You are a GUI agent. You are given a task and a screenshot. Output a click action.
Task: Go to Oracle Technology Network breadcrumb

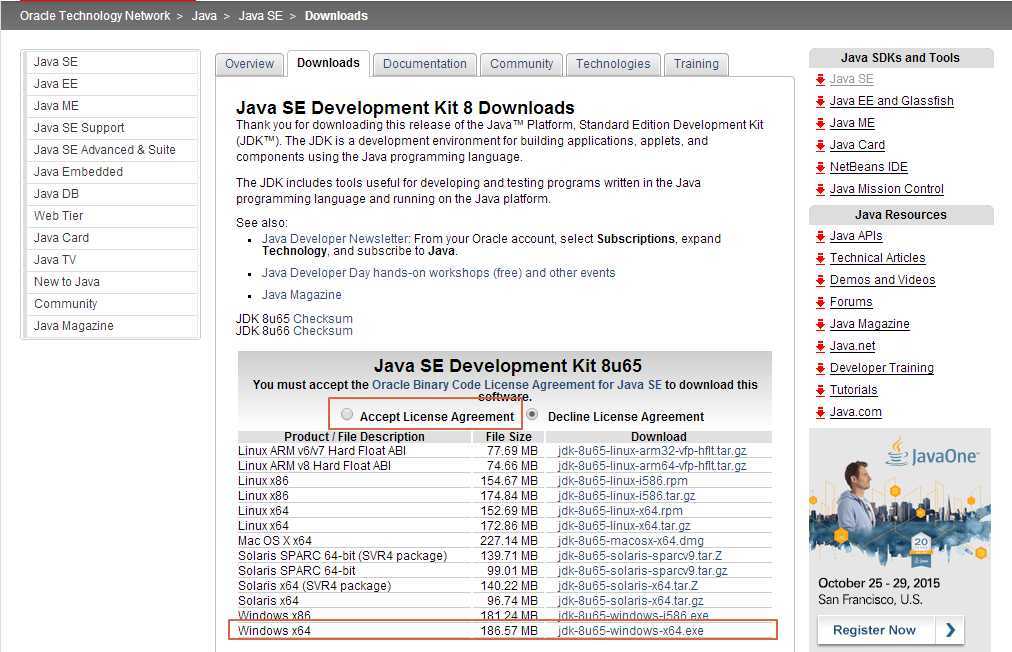[95, 15]
